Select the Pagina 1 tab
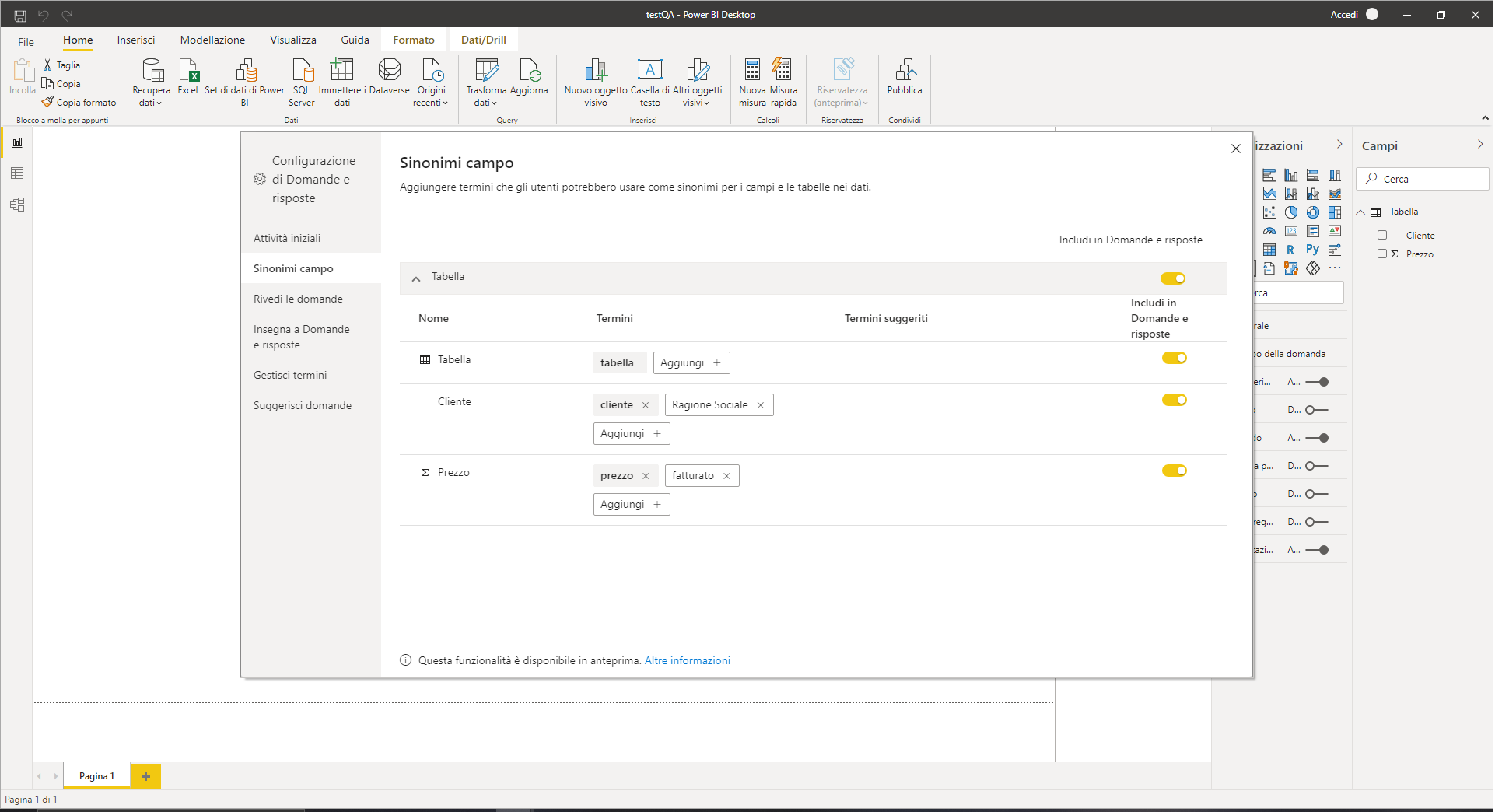The height and width of the screenshot is (812, 1495). (x=96, y=776)
